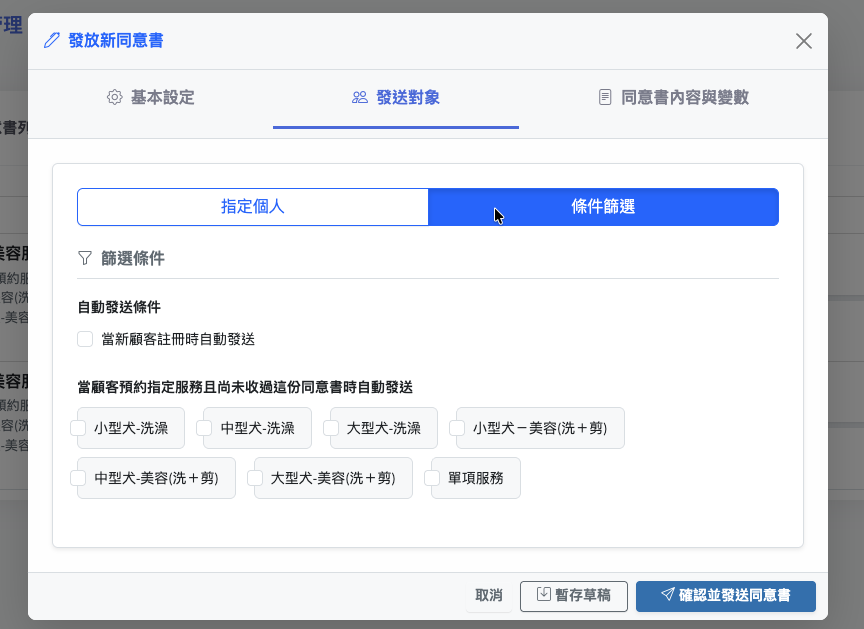Close the 發放新同意書 dialog
The height and width of the screenshot is (629, 864).
coord(803,41)
